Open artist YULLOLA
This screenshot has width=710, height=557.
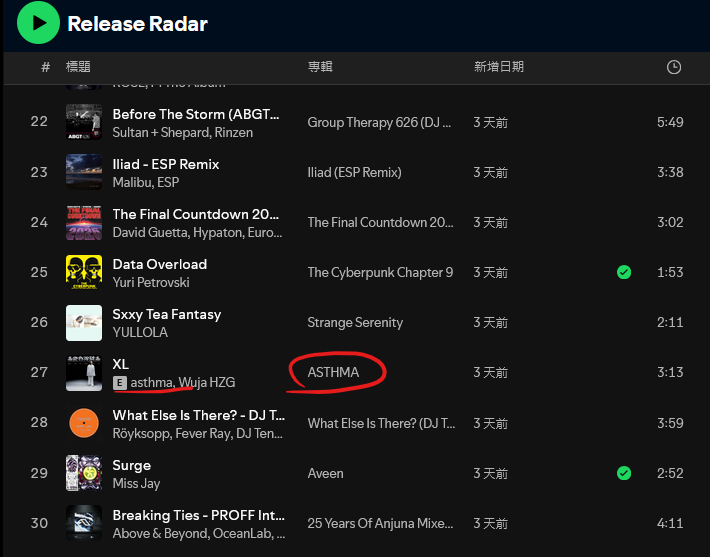(140, 332)
